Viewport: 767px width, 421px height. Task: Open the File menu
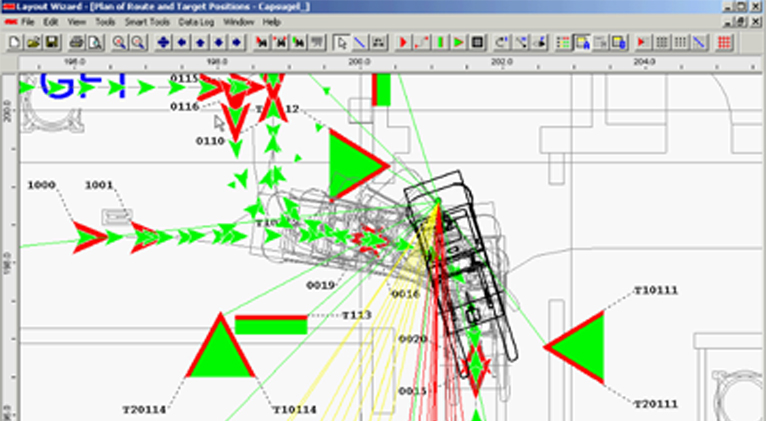(x=29, y=21)
